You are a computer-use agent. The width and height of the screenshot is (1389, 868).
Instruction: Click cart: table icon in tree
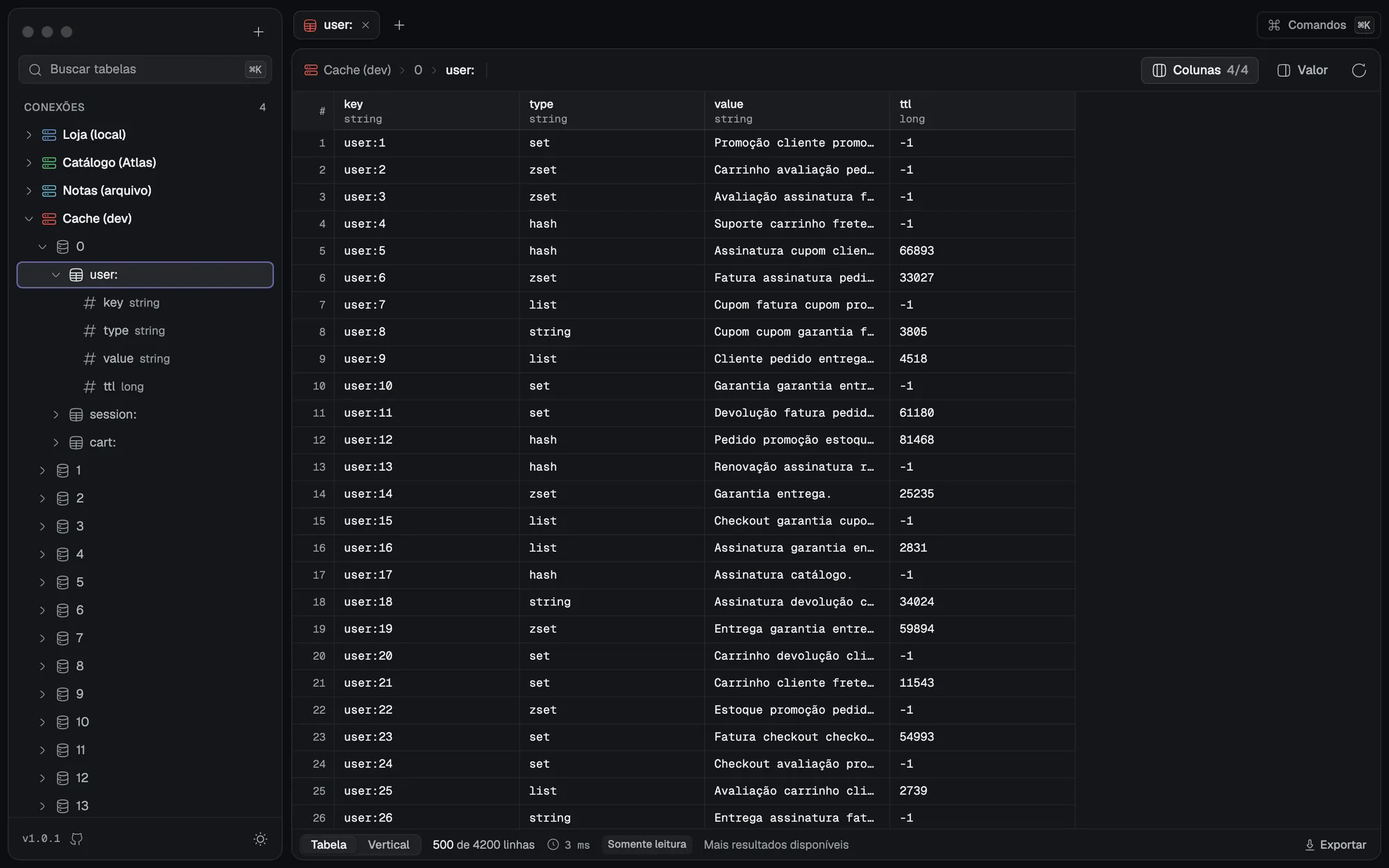pos(76,442)
